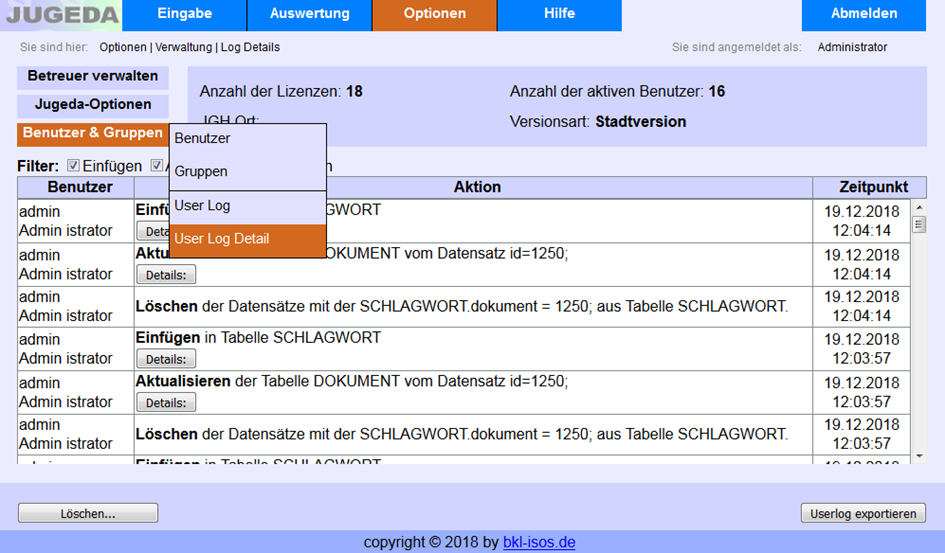The image size is (945, 553).
Task: Expand the Benutzer & Gruppen menu
Action: 93,133
